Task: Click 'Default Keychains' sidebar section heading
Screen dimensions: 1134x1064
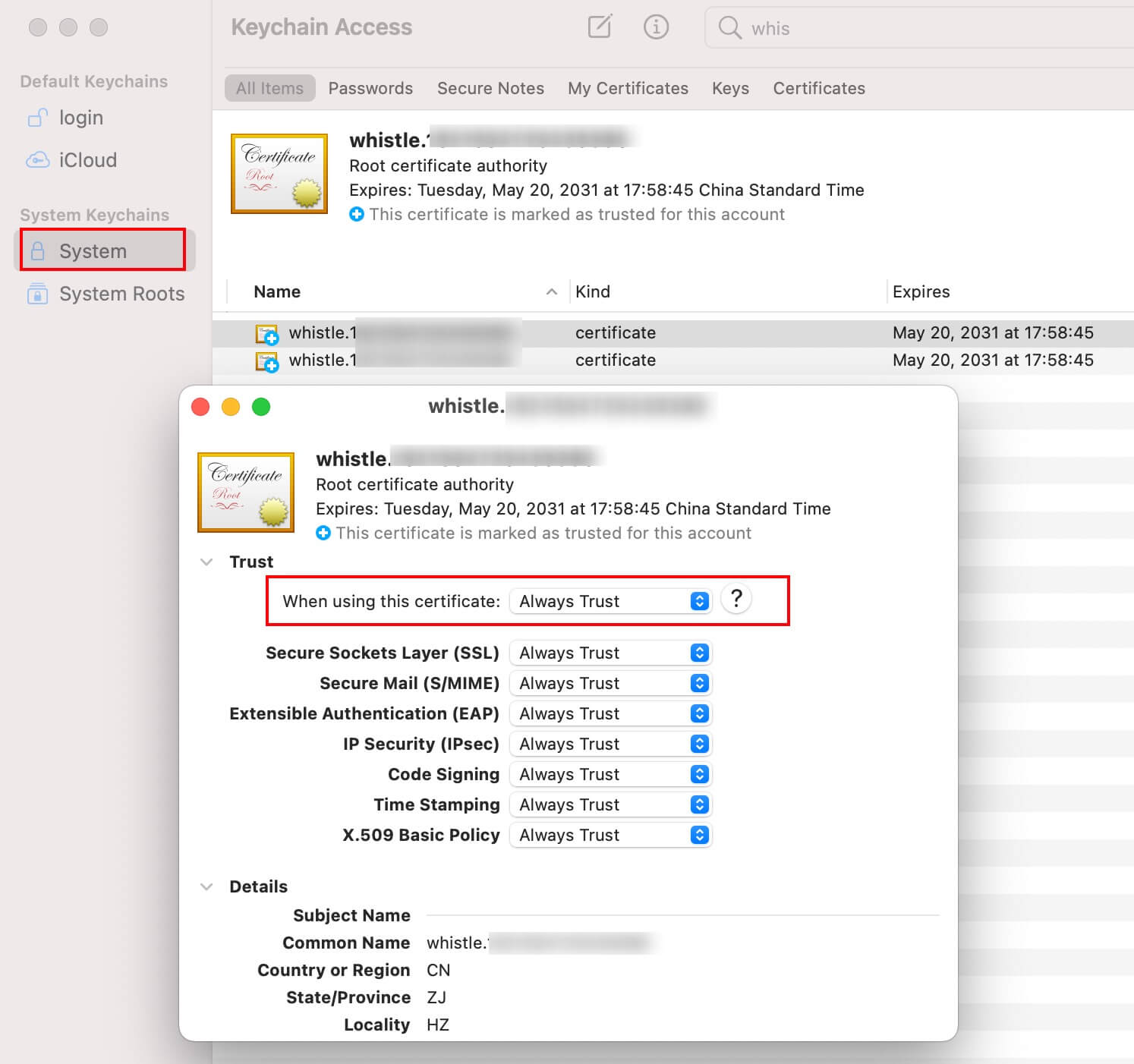Action: click(x=94, y=81)
